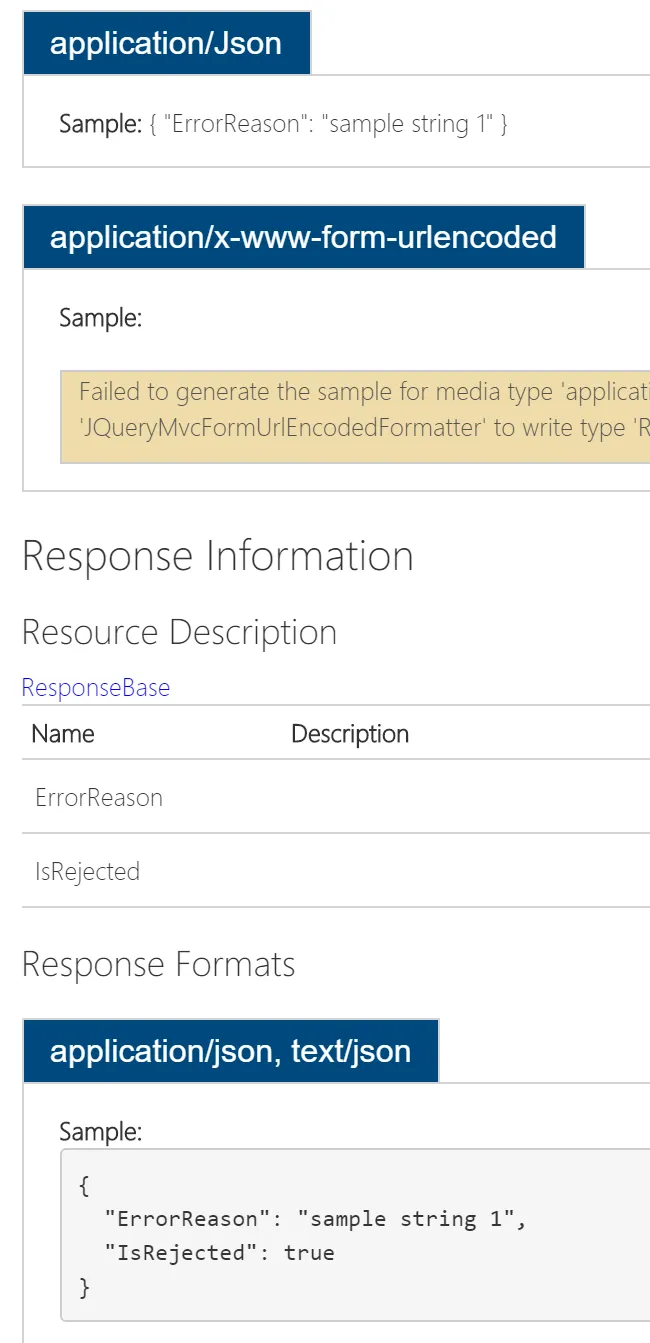The width and height of the screenshot is (650, 1343).
Task: Click the "IsRejected": true line in sample
Action: [219, 1252]
